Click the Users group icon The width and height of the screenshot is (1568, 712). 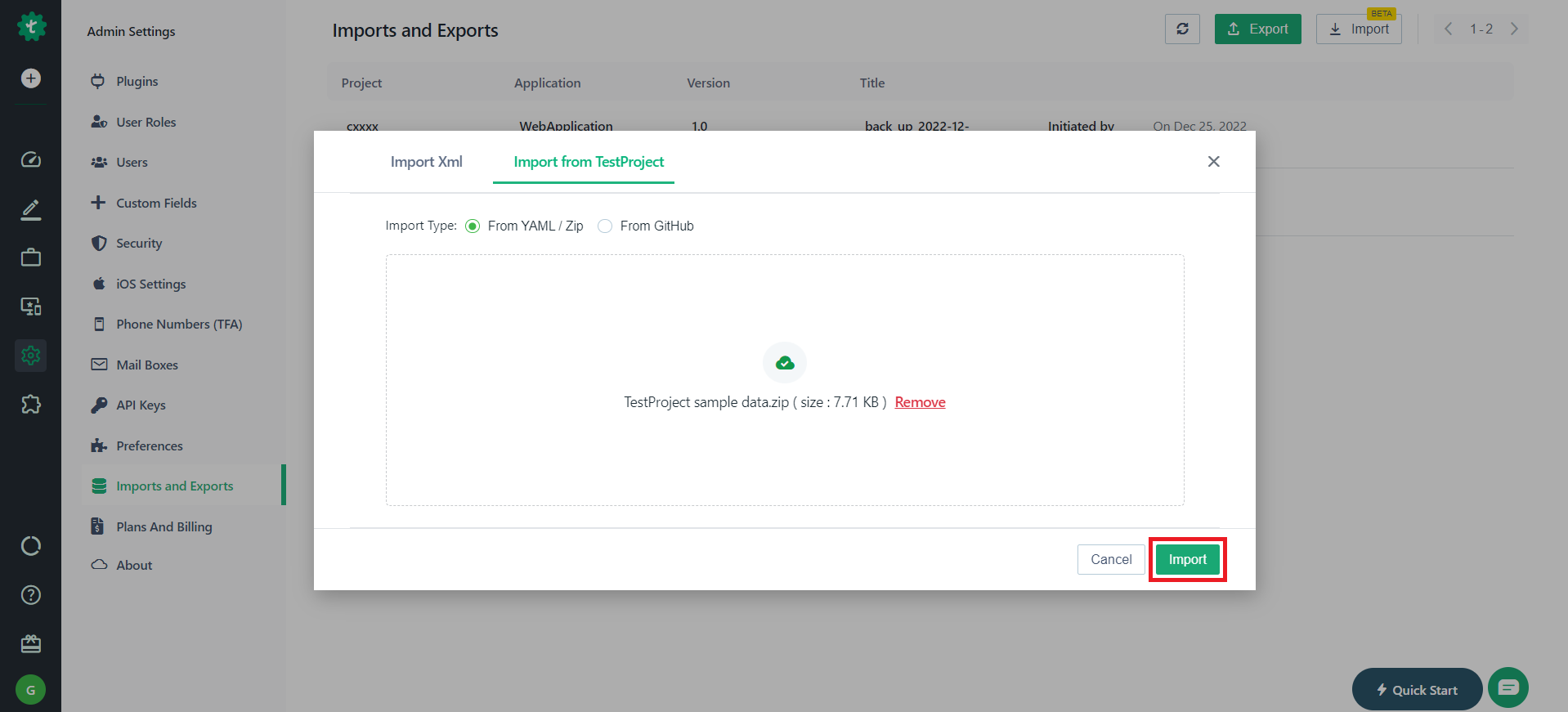(x=99, y=162)
